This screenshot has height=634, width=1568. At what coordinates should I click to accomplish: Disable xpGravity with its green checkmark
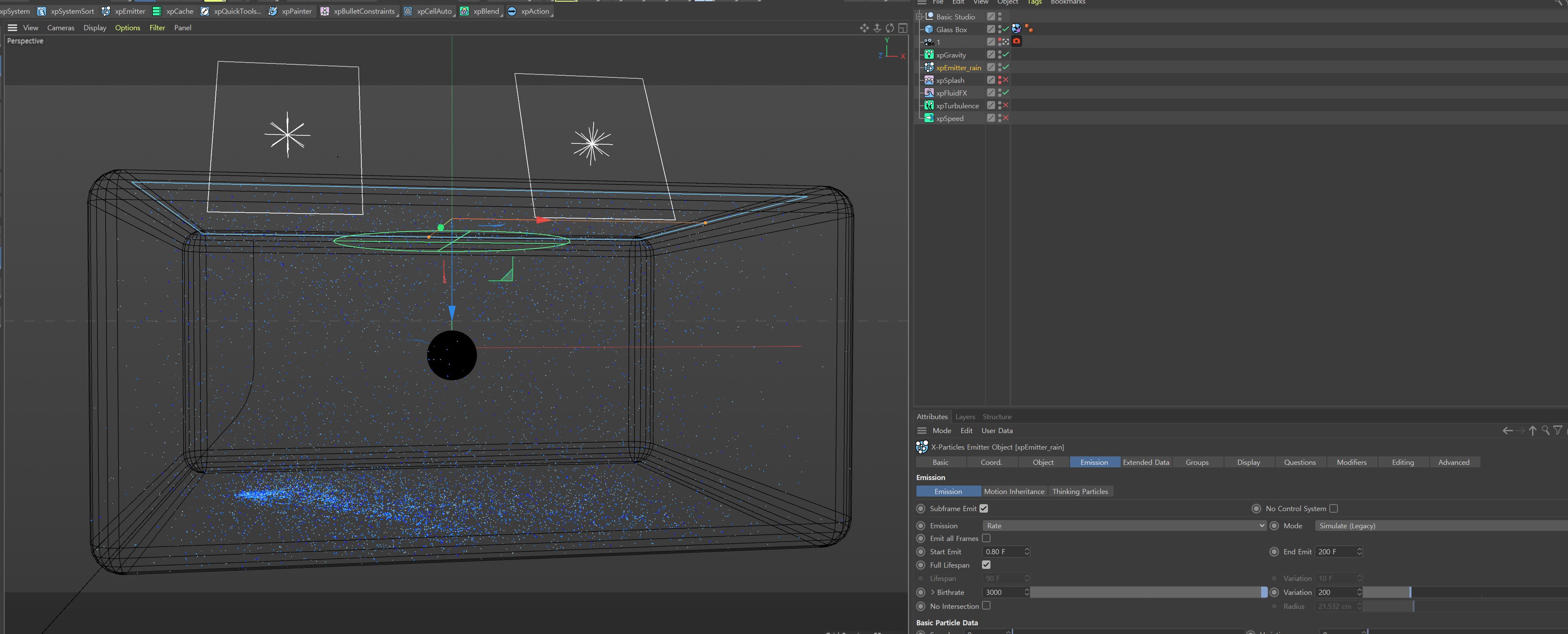(x=1006, y=55)
